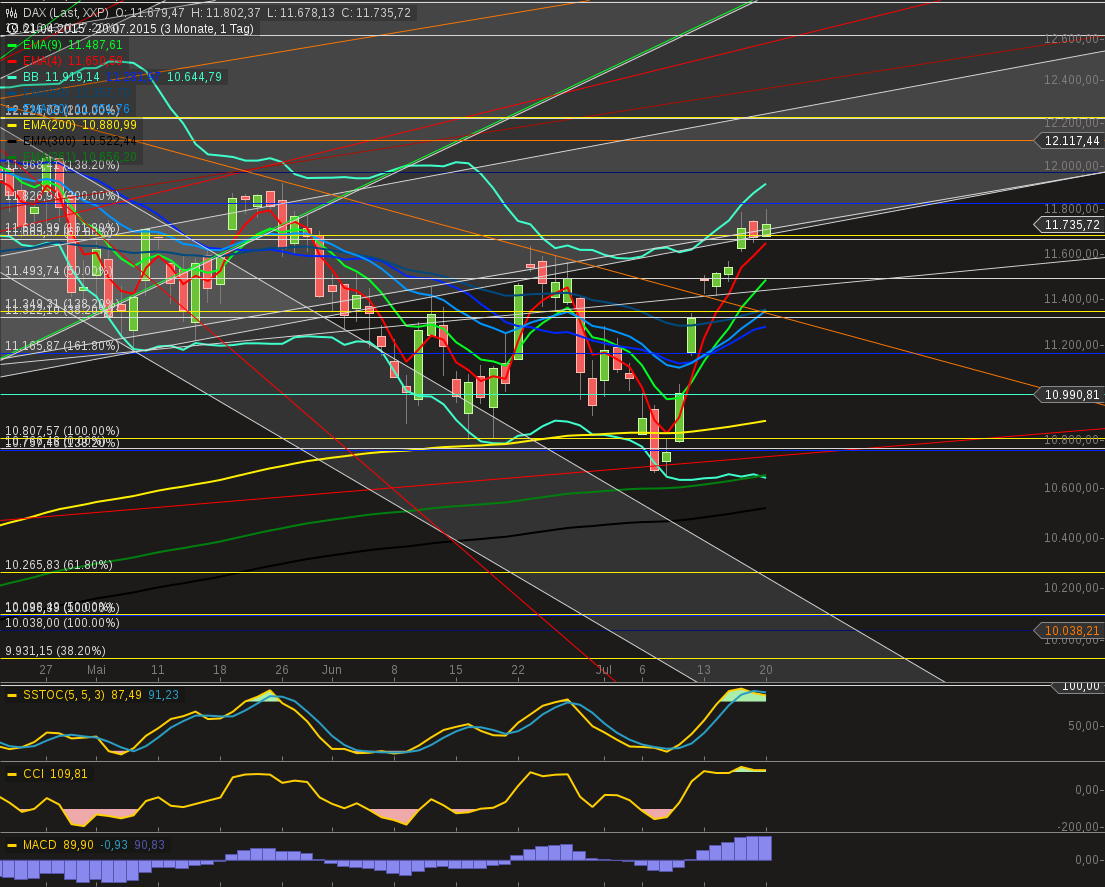This screenshot has width=1105, height=887.
Task: Click the 12.400,00 price axis label
Action: (1073, 80)
